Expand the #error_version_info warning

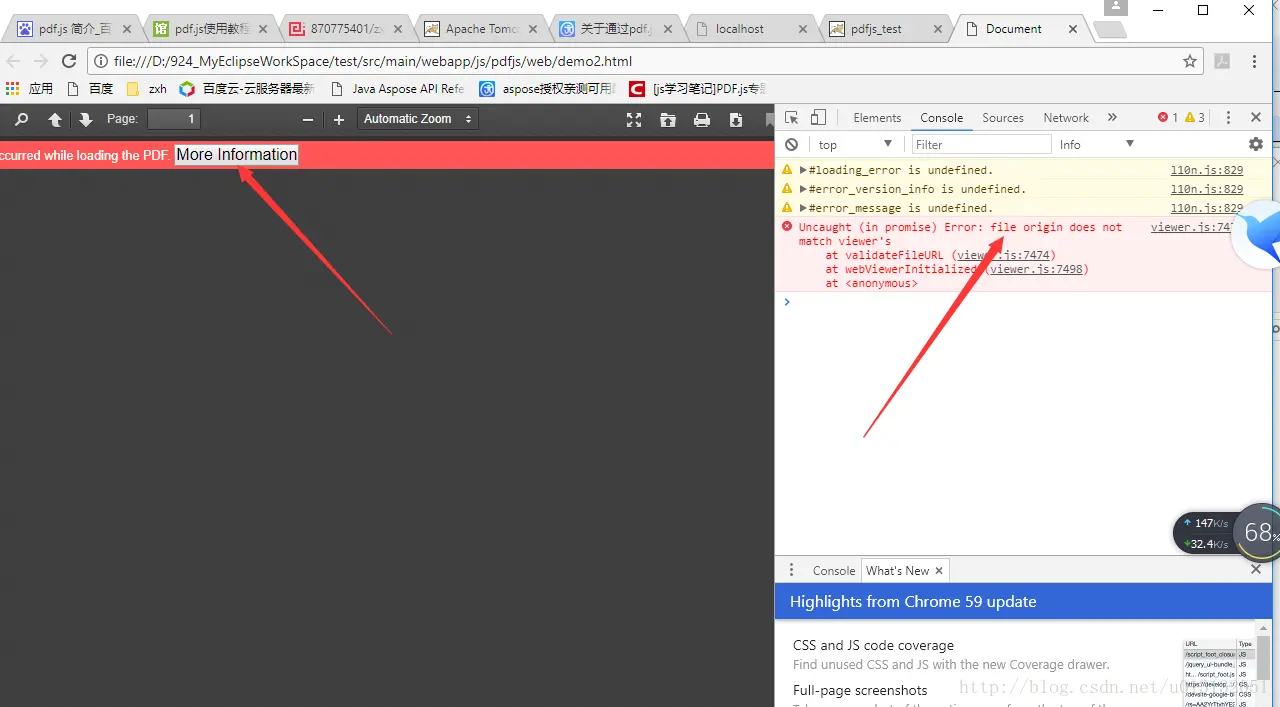[x=803, y=189]
